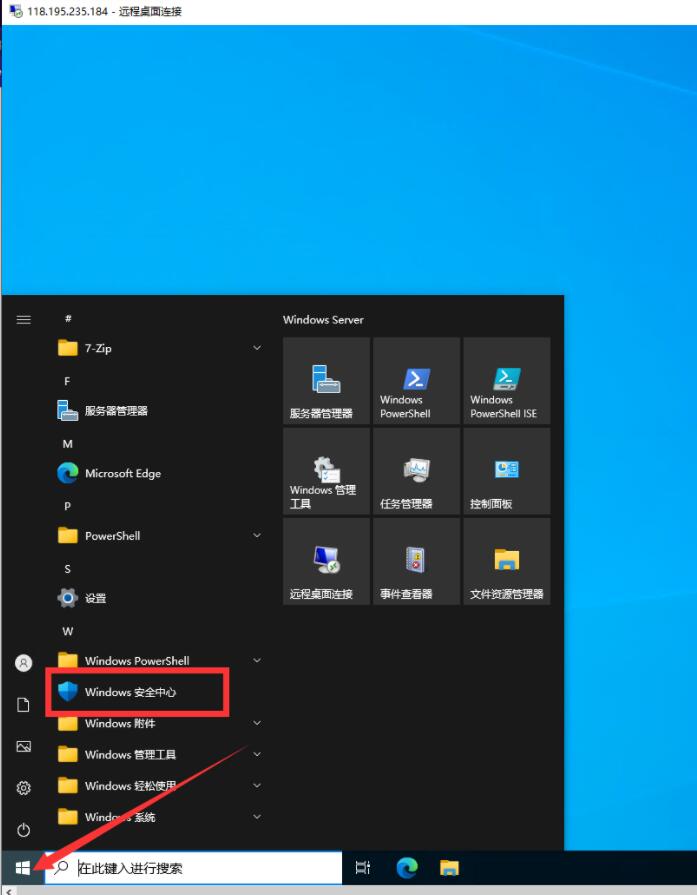697x895 pixels.
Task: Open Documents icon in Start sidebar
Action: [x=23, y=705]
